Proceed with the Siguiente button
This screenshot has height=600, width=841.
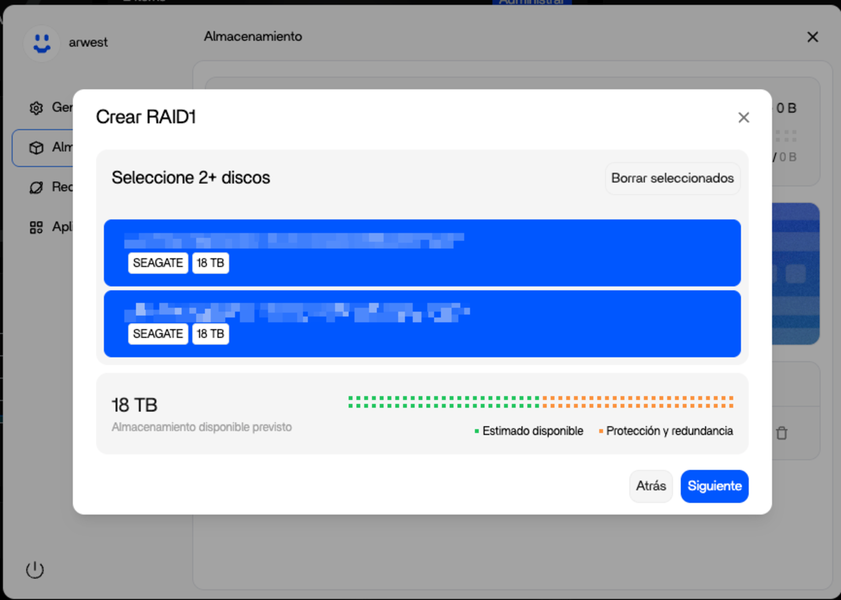[x=714, y=486]
